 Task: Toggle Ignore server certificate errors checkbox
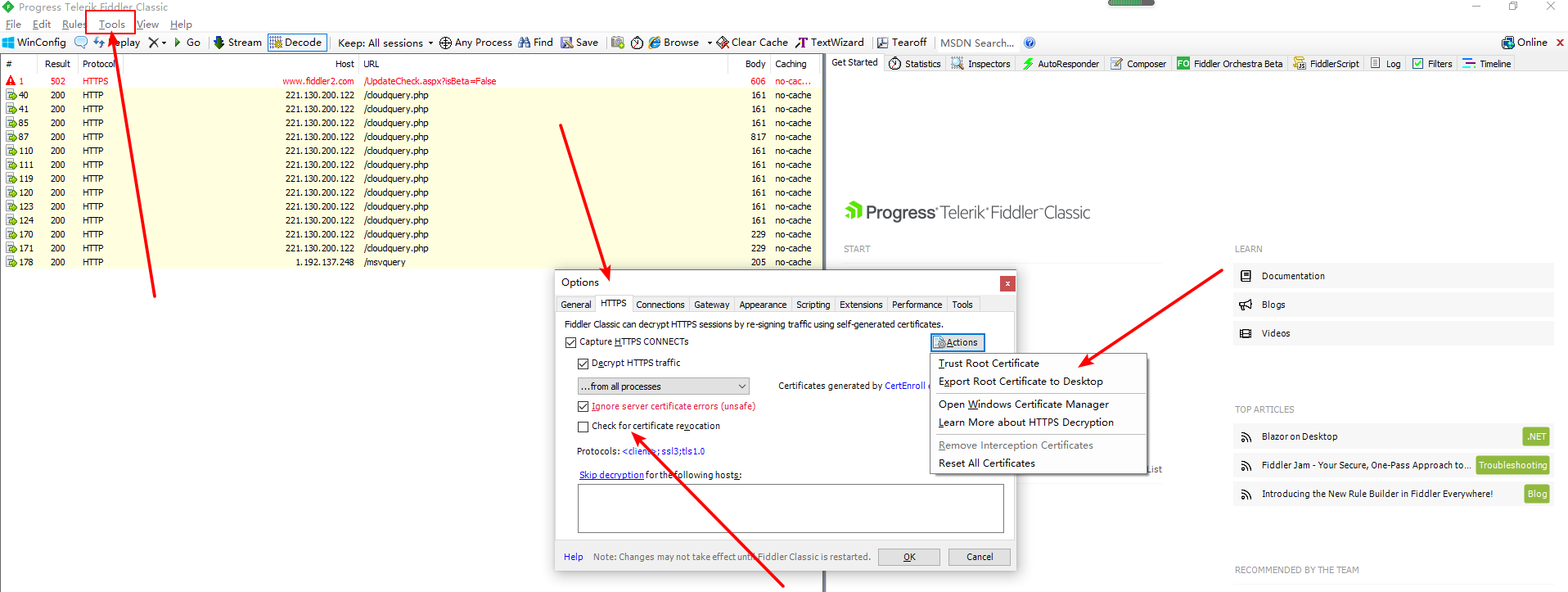[583, 407]
